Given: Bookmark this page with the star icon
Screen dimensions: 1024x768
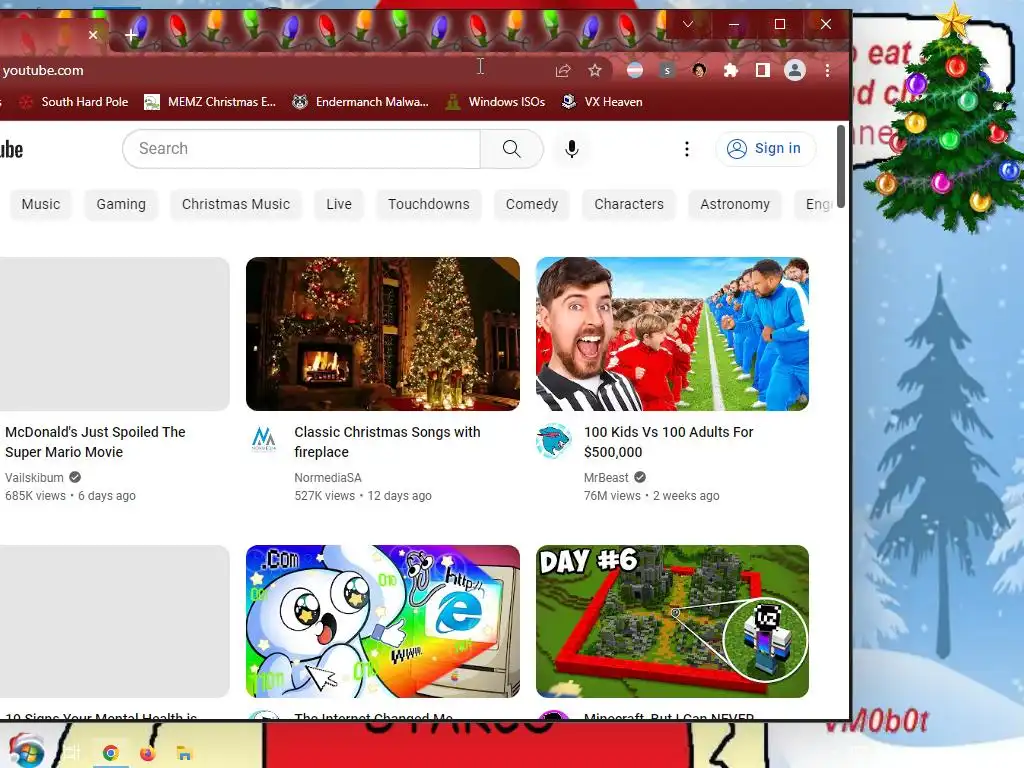Looking at the screenshot, I should coord(594,71).
